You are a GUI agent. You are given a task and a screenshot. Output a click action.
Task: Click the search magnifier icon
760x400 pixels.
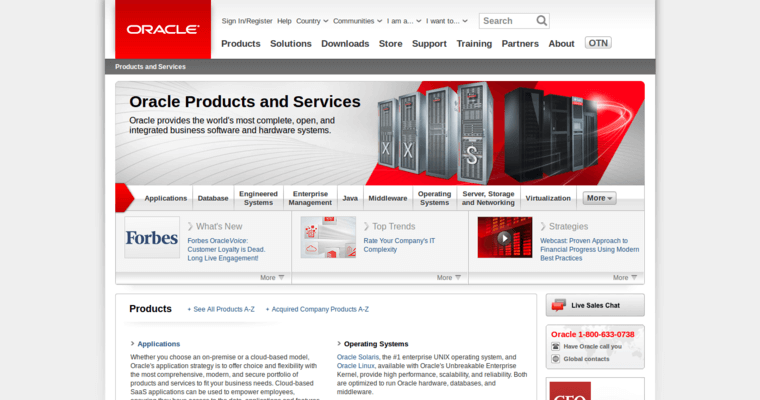(541, 20)
